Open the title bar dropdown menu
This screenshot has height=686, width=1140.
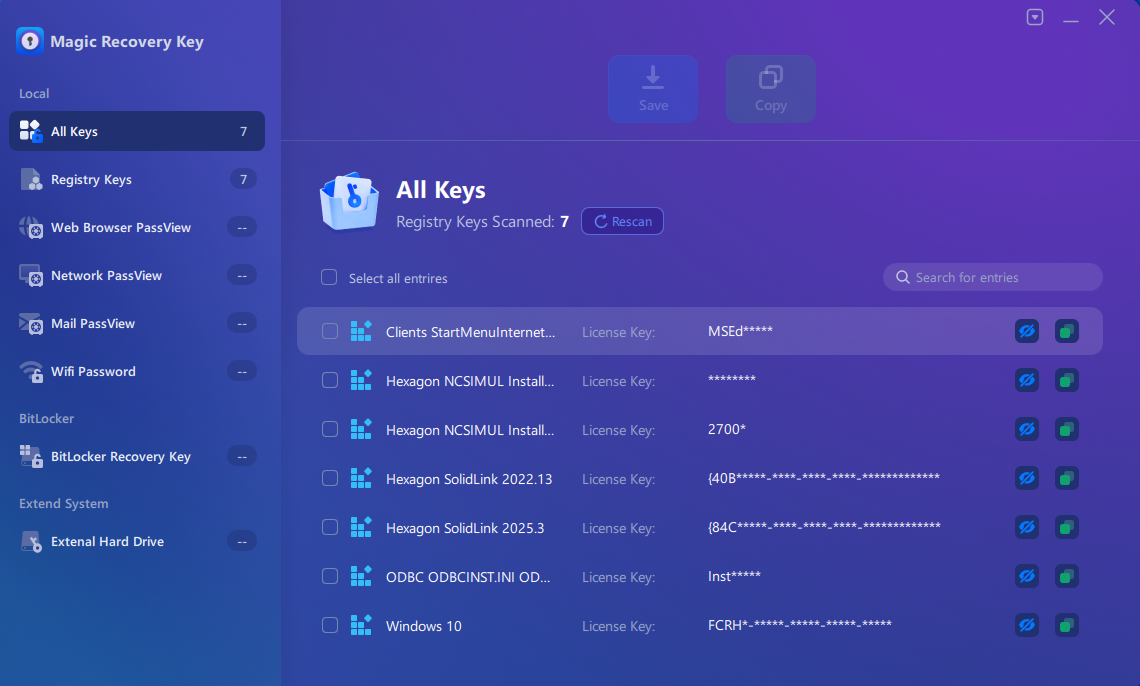coord(1035,17)
